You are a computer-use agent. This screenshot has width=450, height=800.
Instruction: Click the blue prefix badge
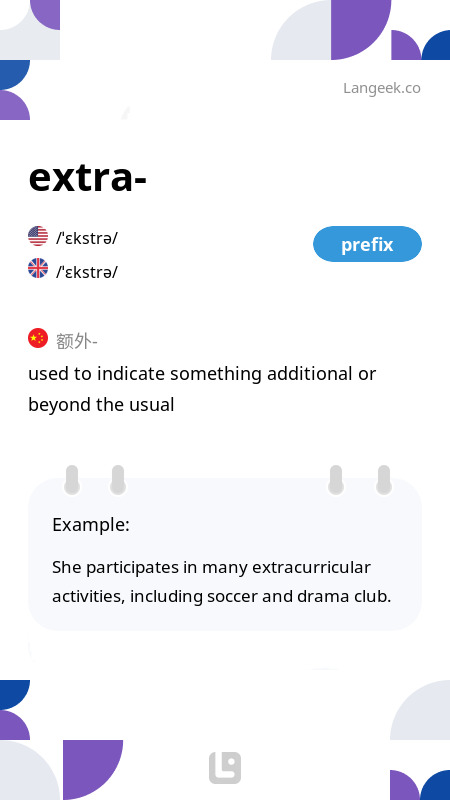coord(367,244)
